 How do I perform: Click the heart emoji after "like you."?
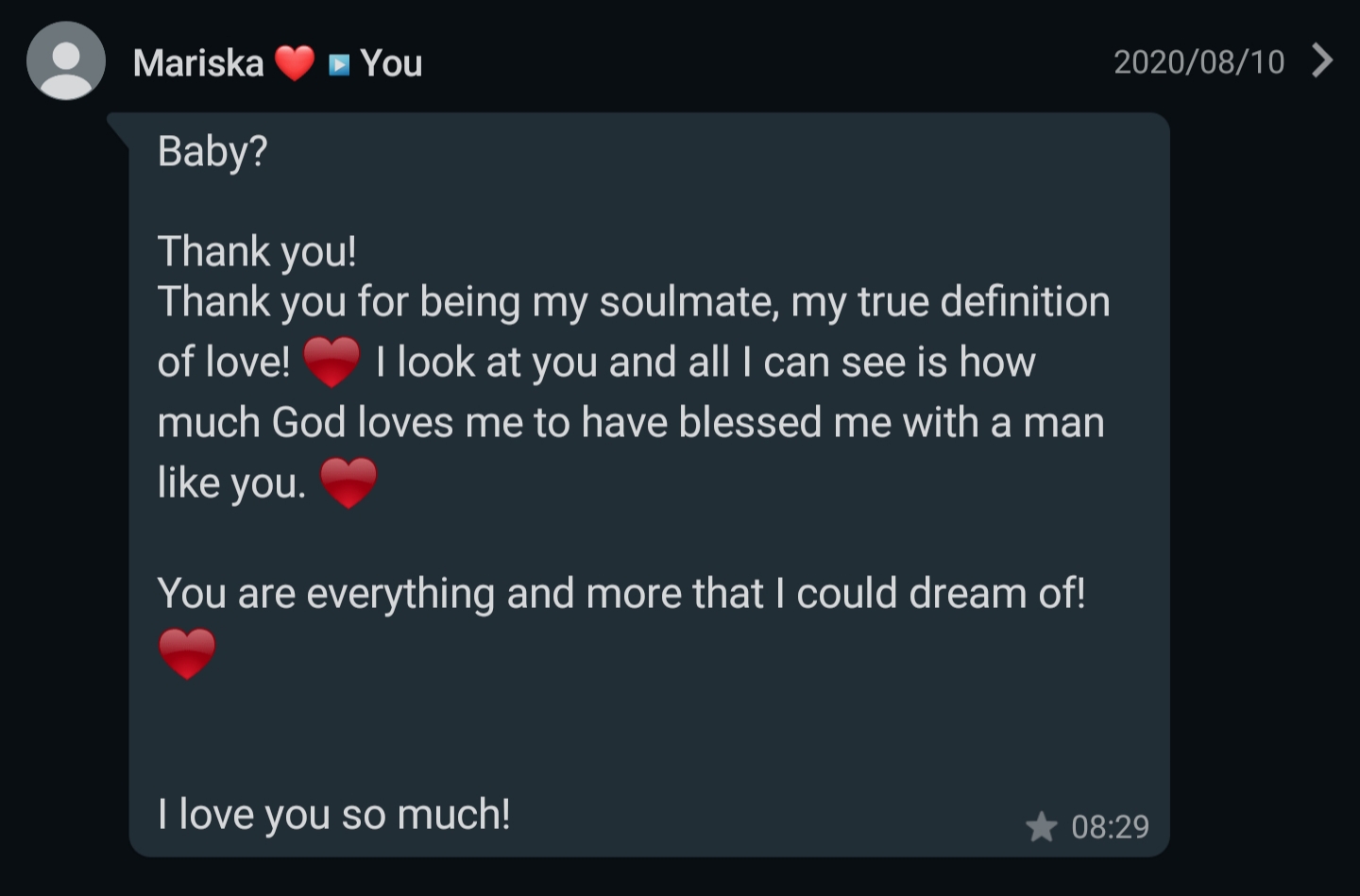tap(348, 482)
